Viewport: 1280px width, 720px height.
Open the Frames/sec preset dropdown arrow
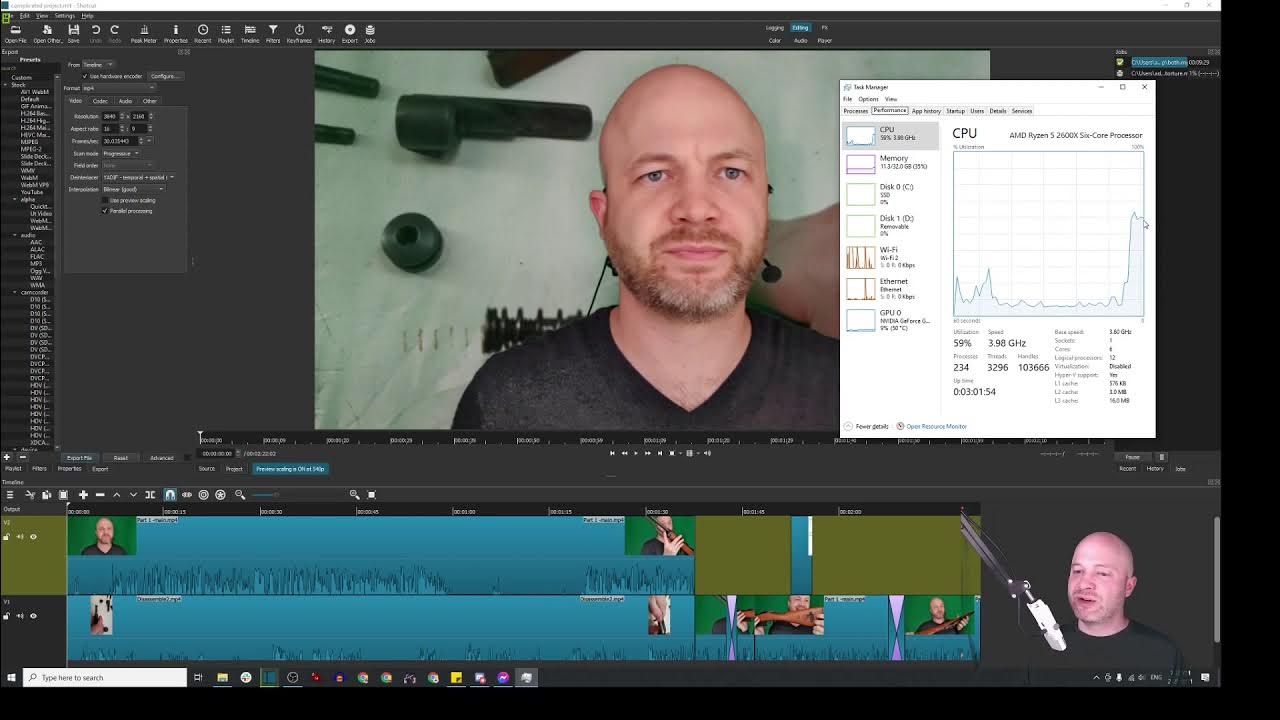[x=149, y=141]
